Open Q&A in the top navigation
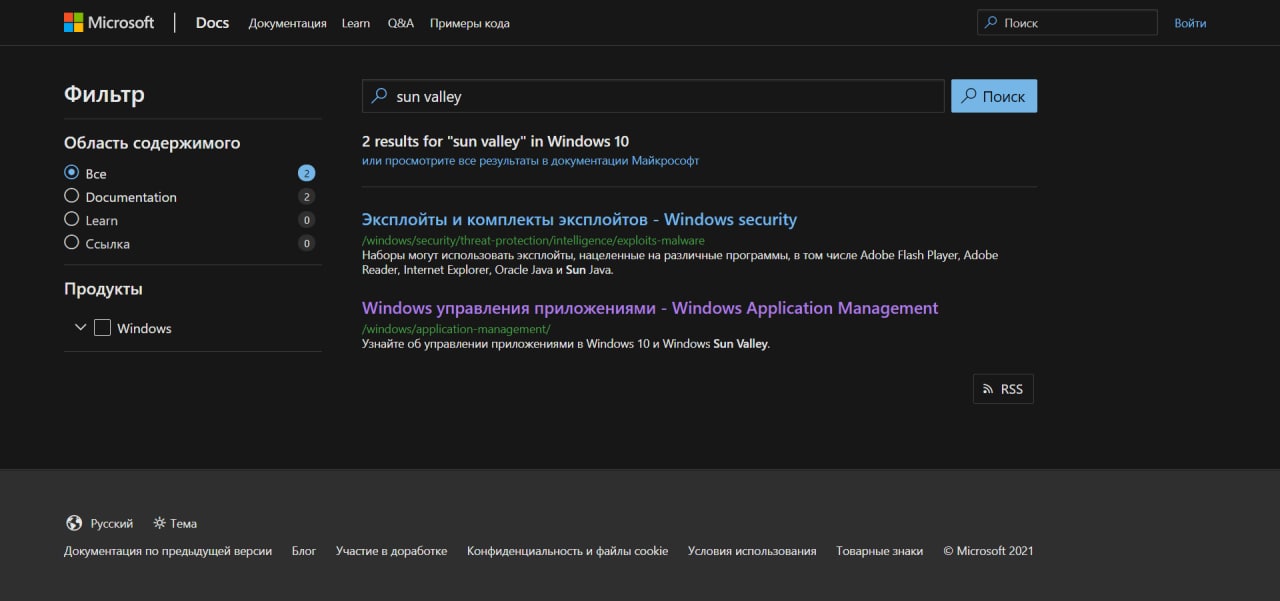This screenshot has height=601, width=1280. click(x=400, y=23)
